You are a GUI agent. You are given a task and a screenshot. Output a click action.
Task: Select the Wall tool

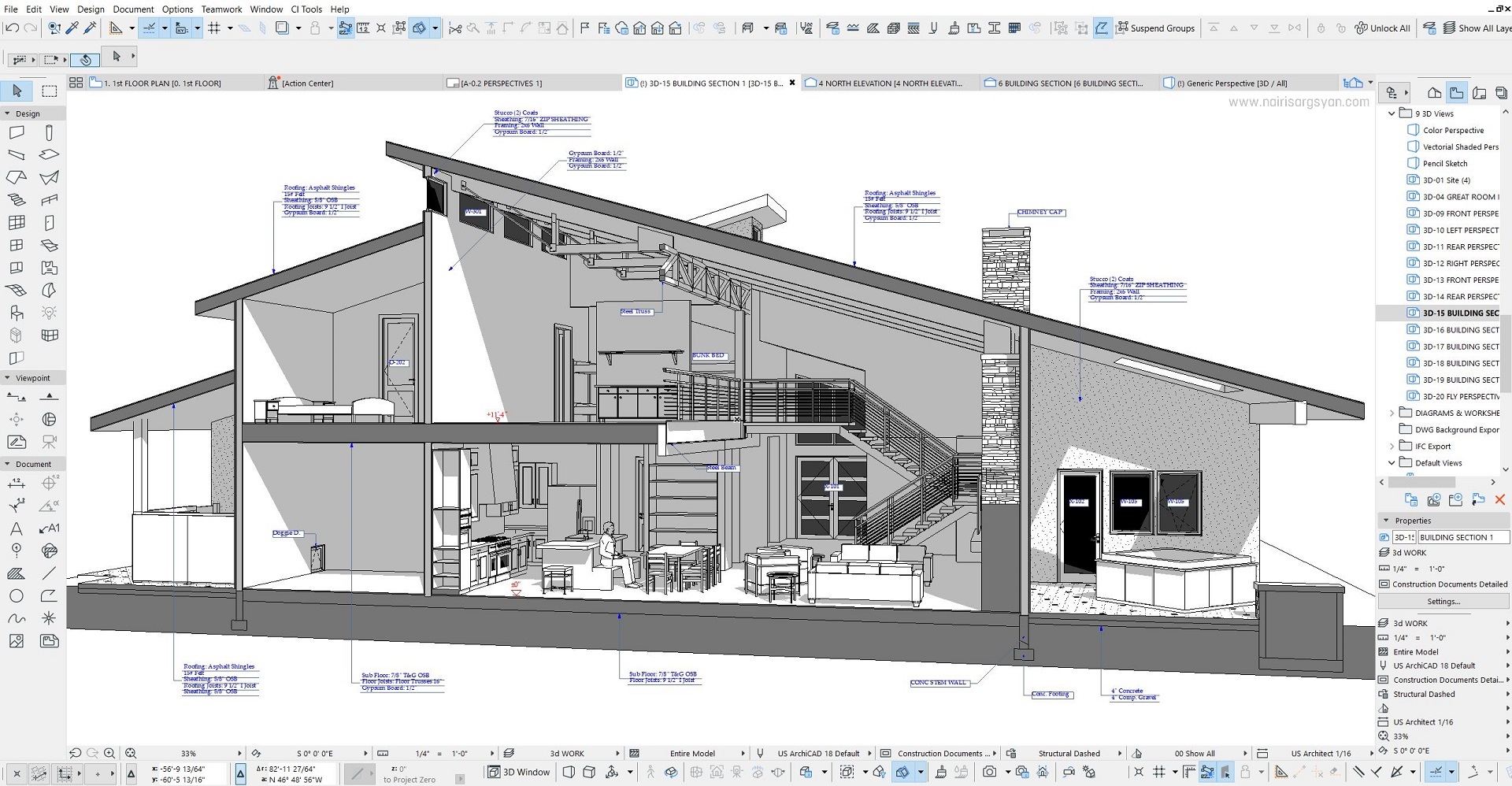pos(17,132)
